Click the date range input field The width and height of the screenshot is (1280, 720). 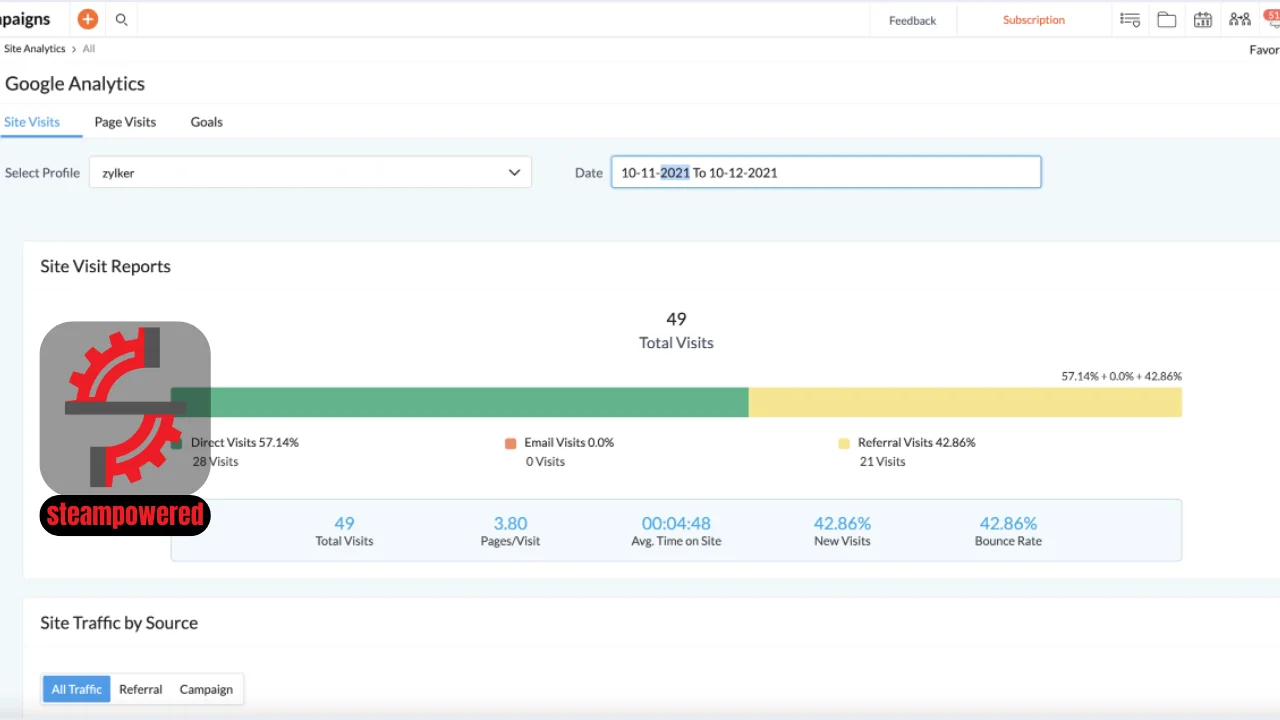pyautogui.click(x=826, y=172)
